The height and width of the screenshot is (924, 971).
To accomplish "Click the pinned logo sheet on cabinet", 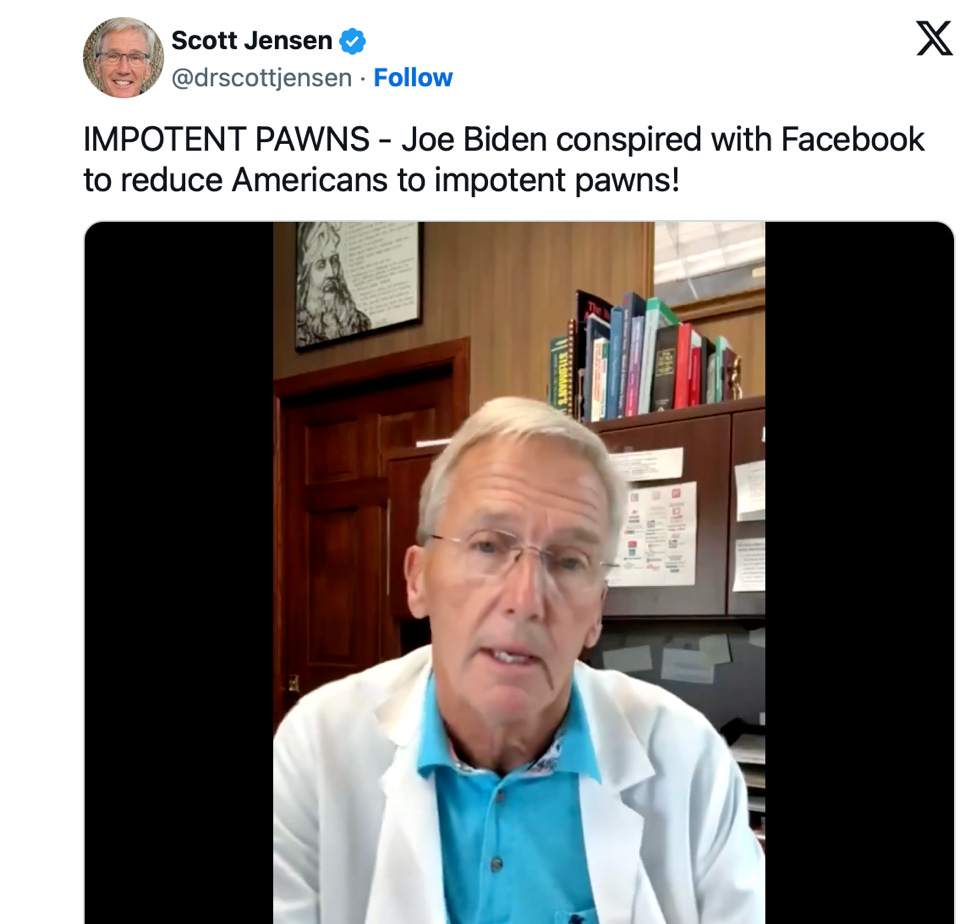I will 658,534.
